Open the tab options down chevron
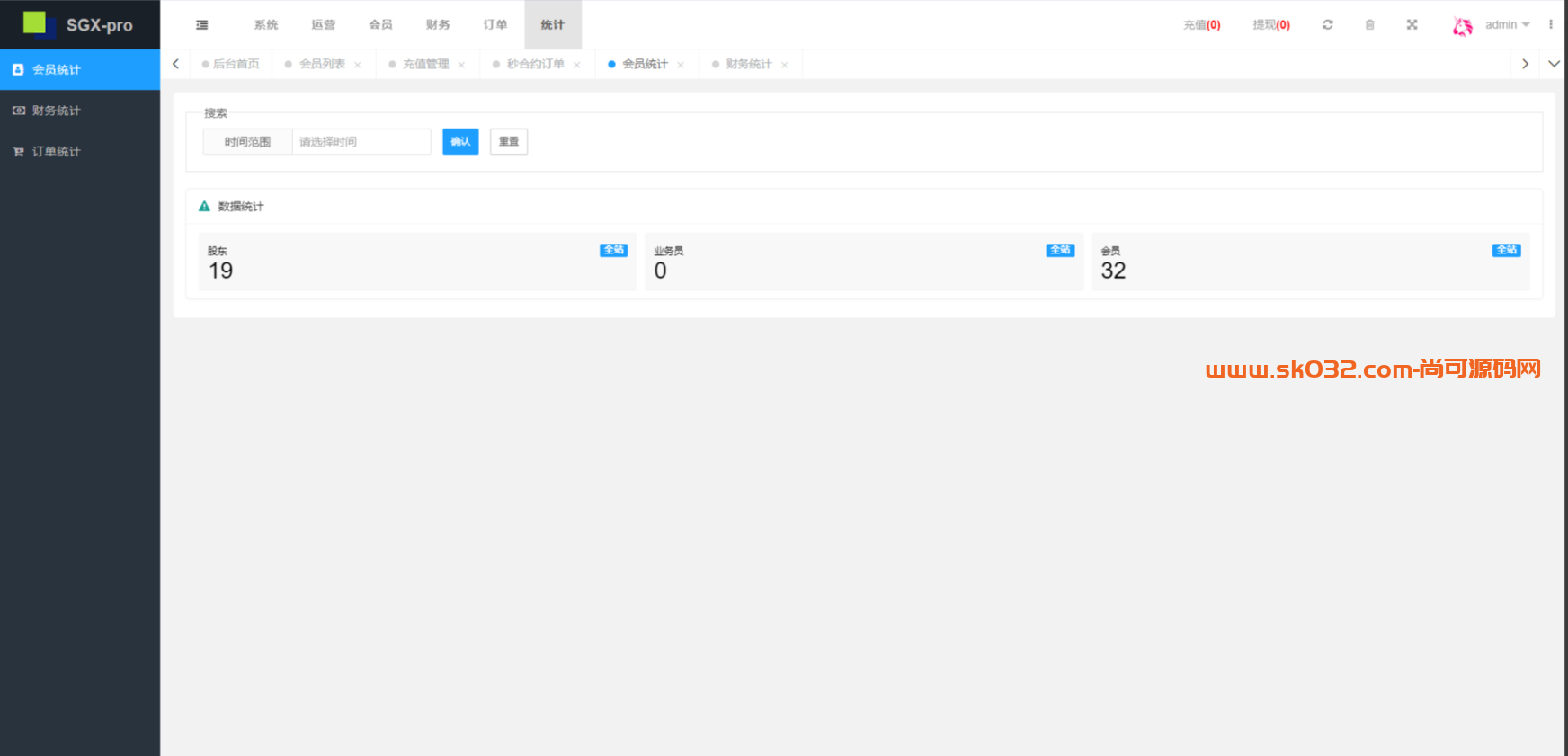The width and height of the screenshot is (1568, 756). (x=1554, y=64)
